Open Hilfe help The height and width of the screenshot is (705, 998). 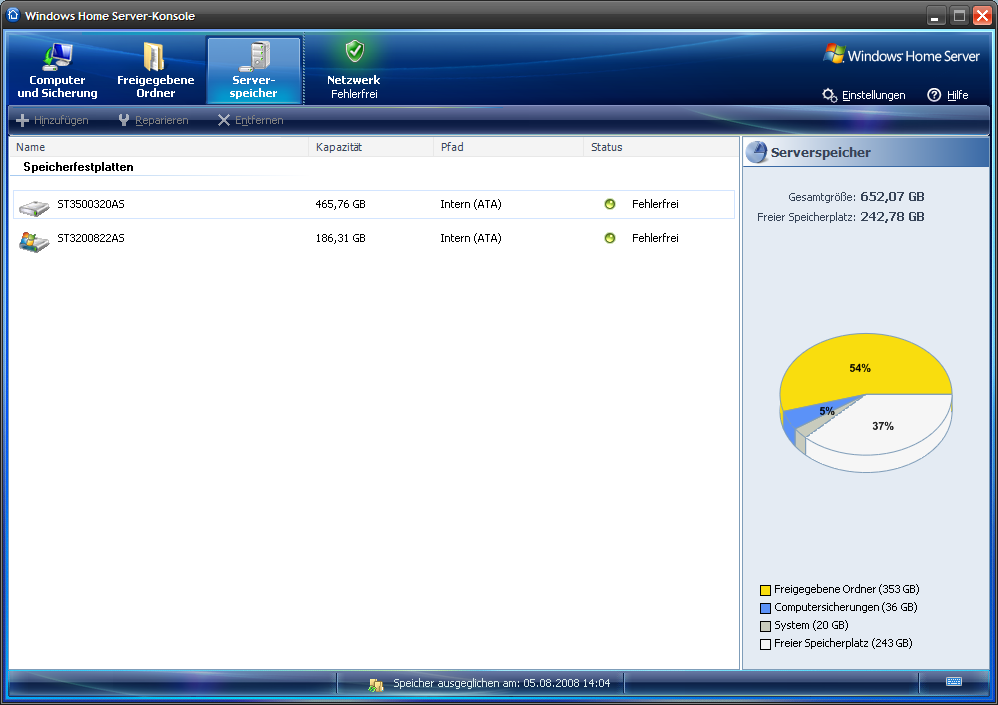coord(948,95)
